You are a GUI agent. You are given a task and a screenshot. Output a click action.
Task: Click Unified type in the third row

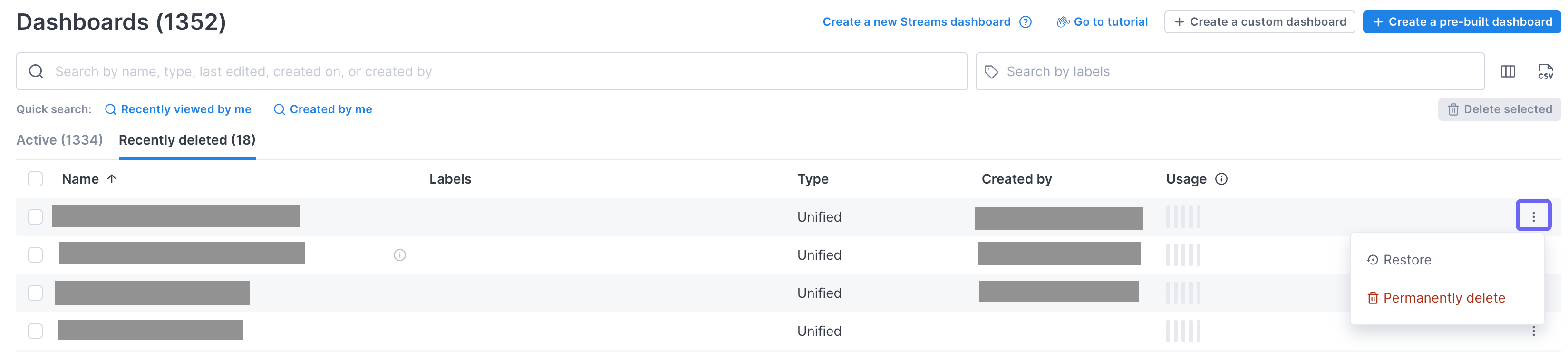tap(819, 293)
